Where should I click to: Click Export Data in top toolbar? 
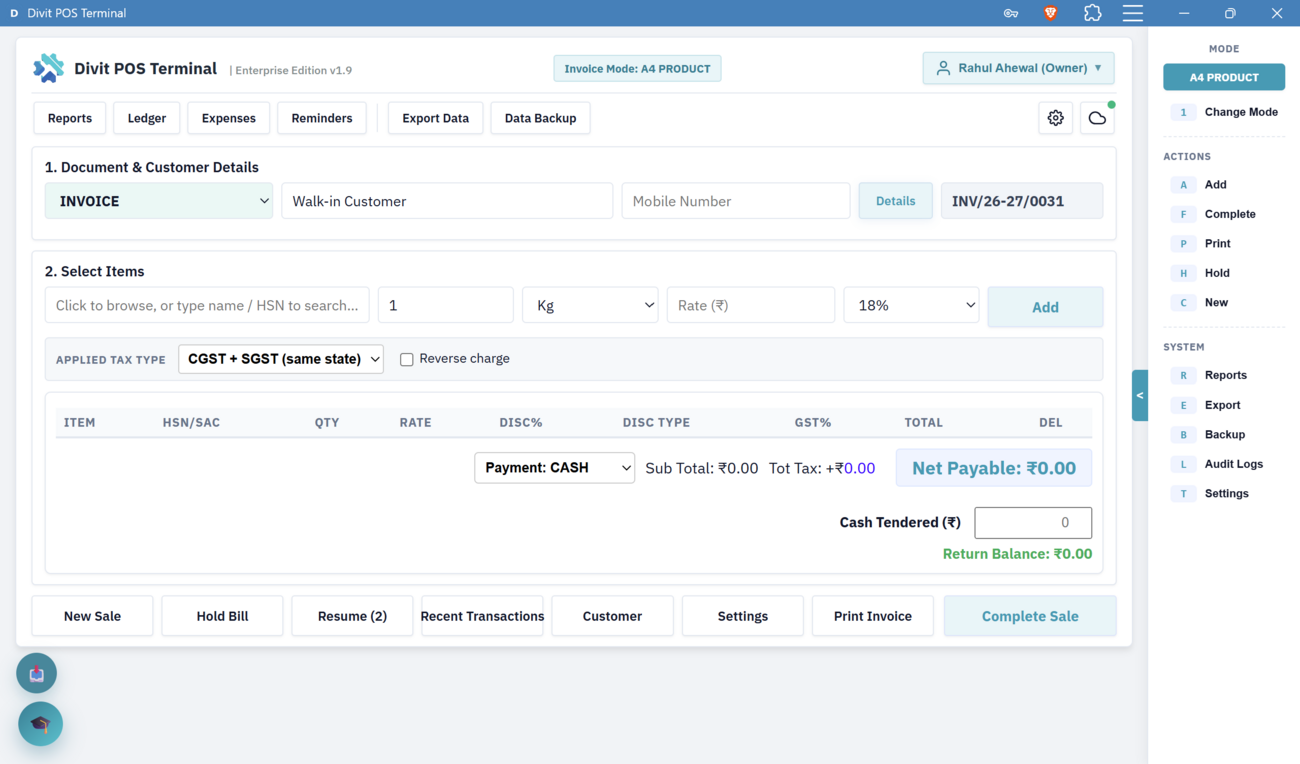click(435, 118)
